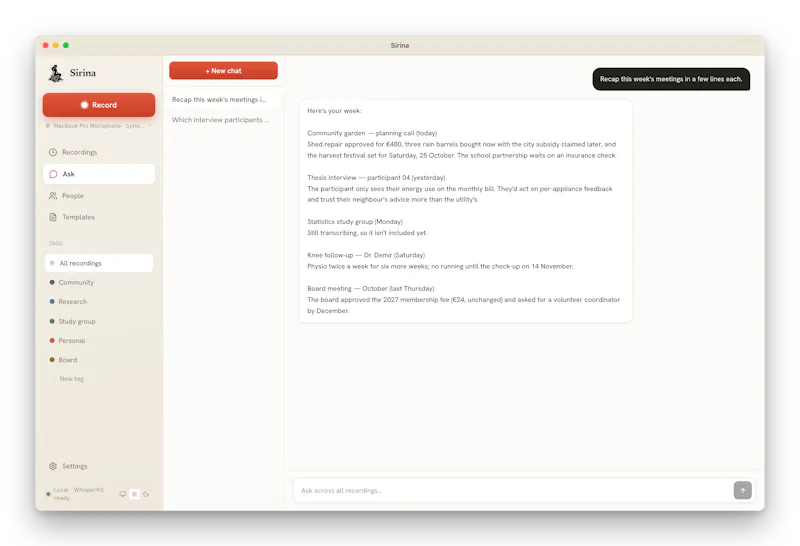800x546 pixels.
Task: Click the people icon in the sidebar
Action: 53,195
